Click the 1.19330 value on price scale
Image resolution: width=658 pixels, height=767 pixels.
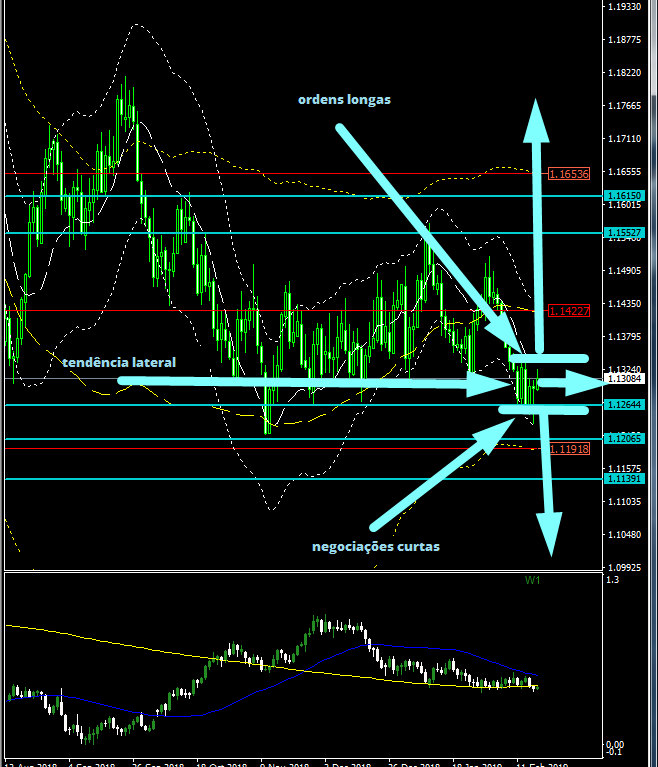[x=624, y=7]
